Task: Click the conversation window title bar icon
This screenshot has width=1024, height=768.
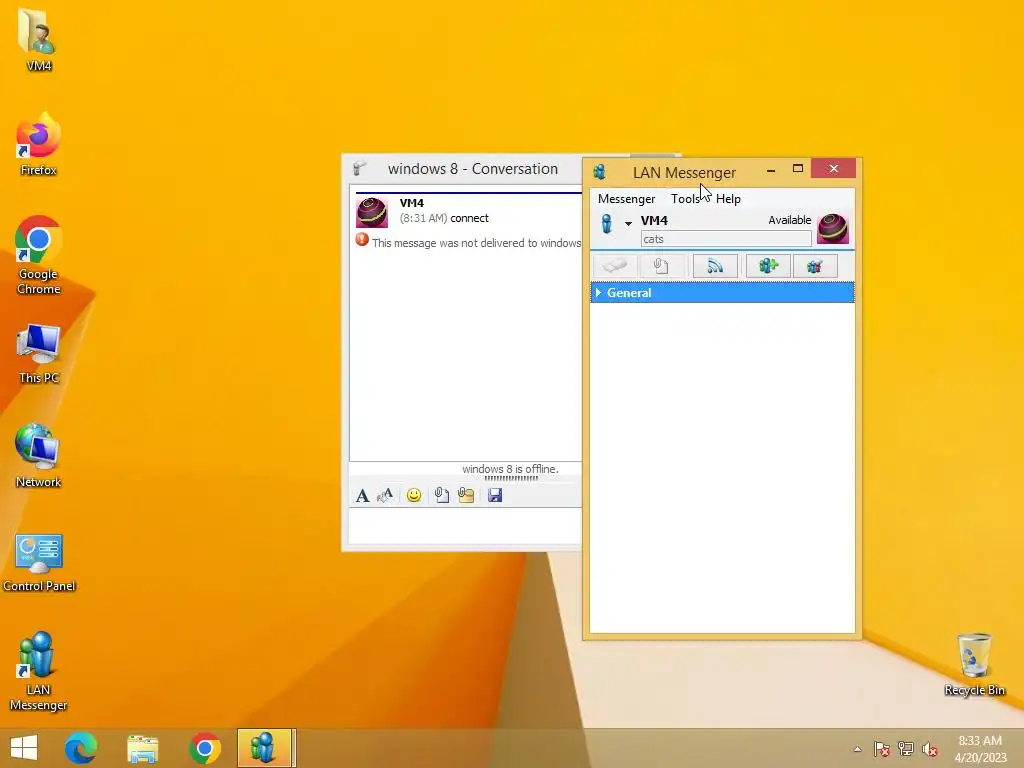Action: point(360,168)
